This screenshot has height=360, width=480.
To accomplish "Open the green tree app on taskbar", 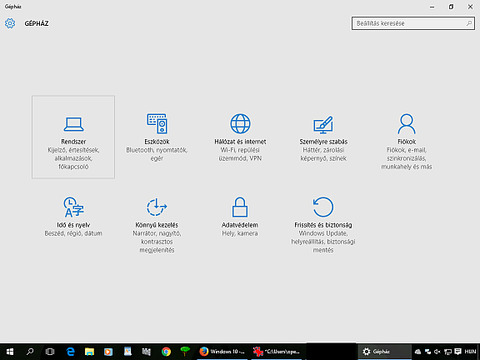I will 185,351.
